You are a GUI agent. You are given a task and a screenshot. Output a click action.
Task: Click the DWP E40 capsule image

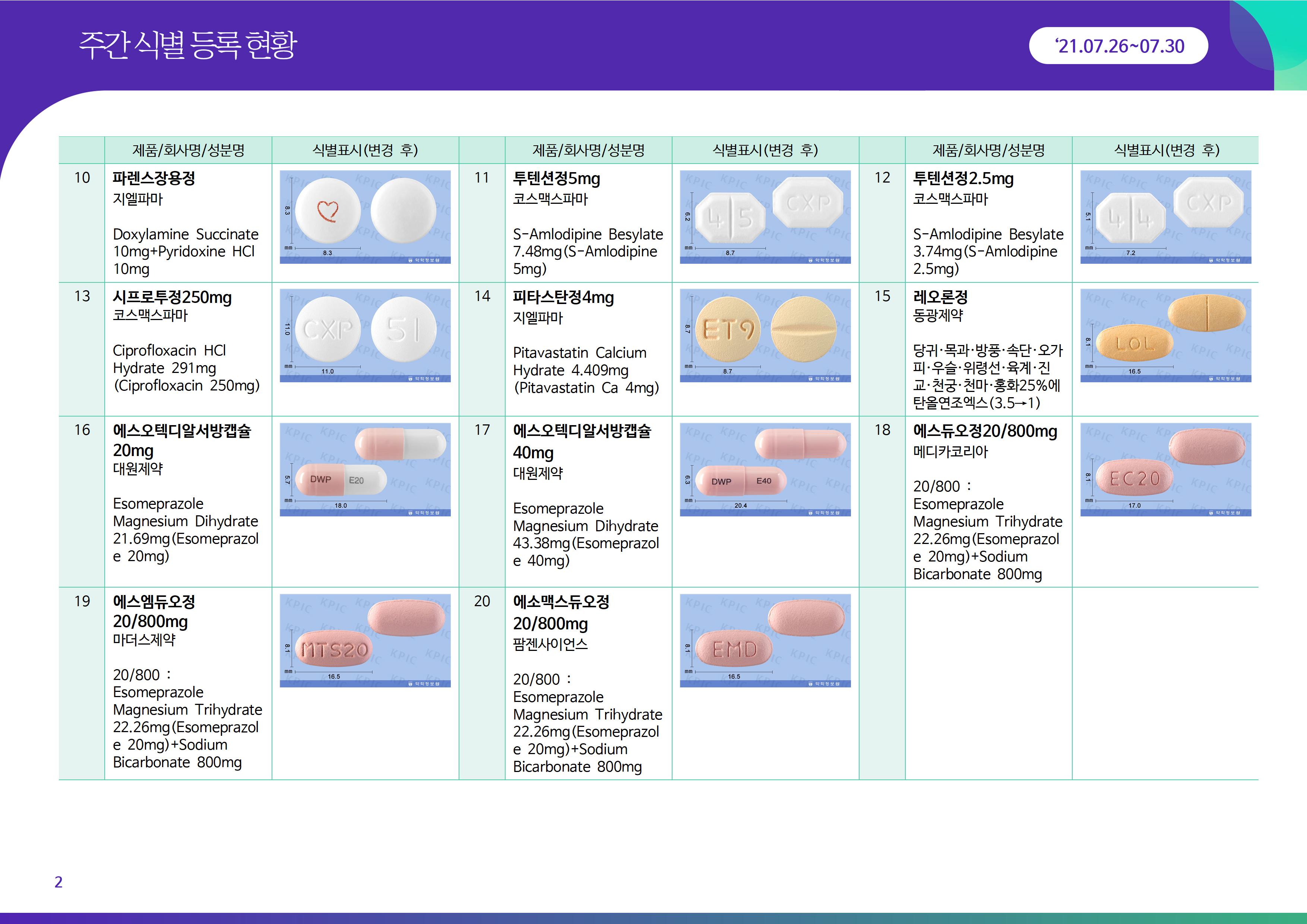tap(765, 470)
